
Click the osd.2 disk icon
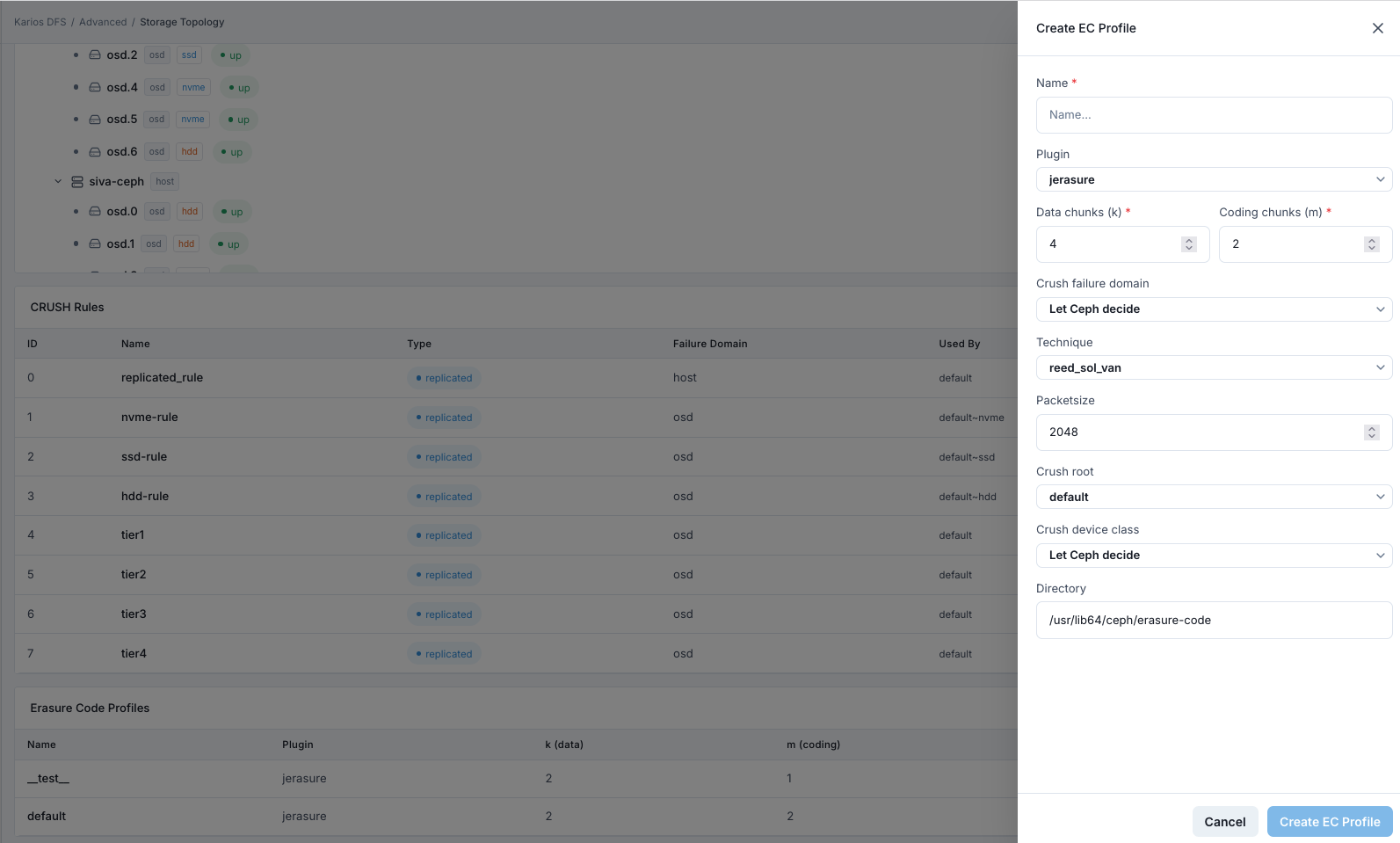point(95,55)
